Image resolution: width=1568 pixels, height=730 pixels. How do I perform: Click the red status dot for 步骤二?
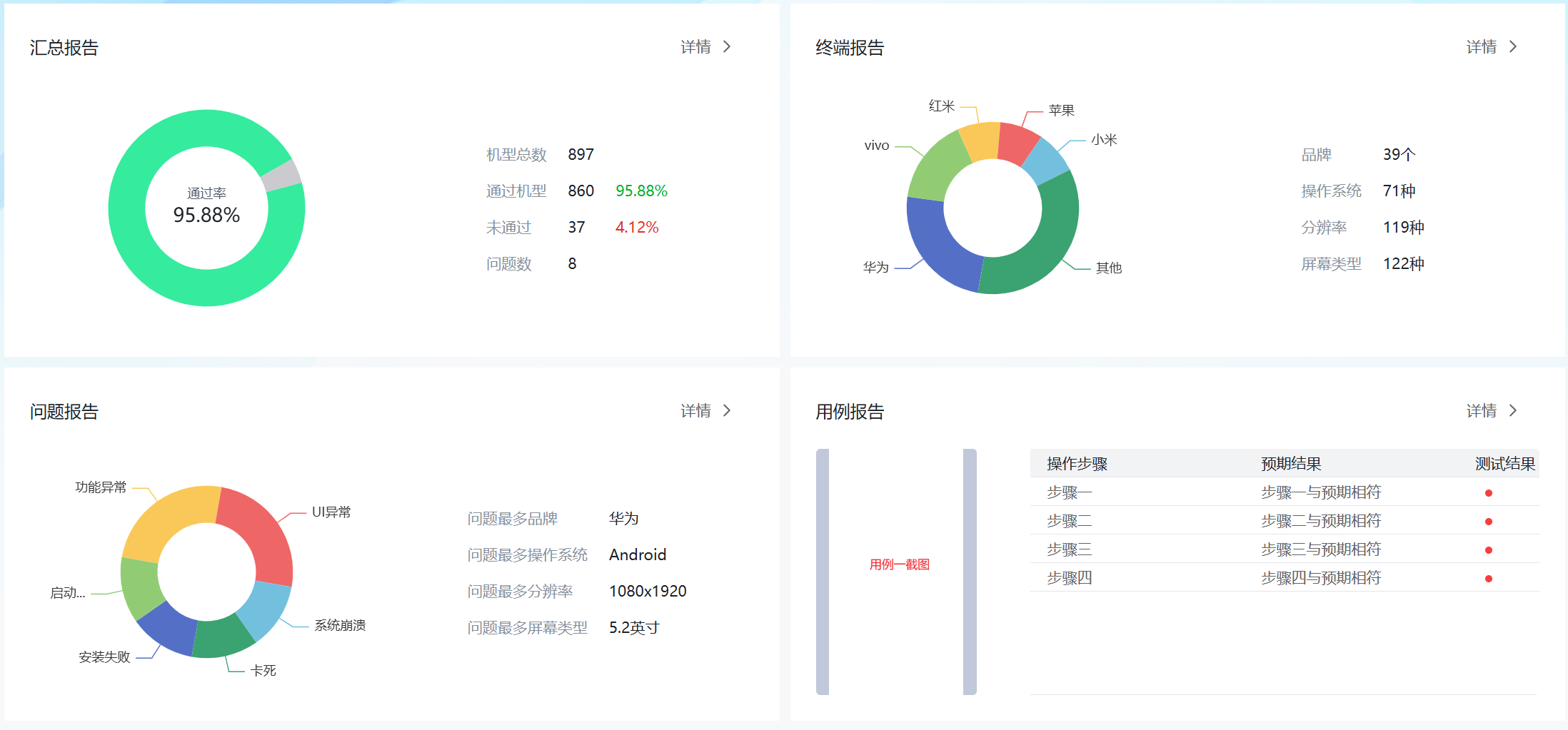[x=1488, y=522]
